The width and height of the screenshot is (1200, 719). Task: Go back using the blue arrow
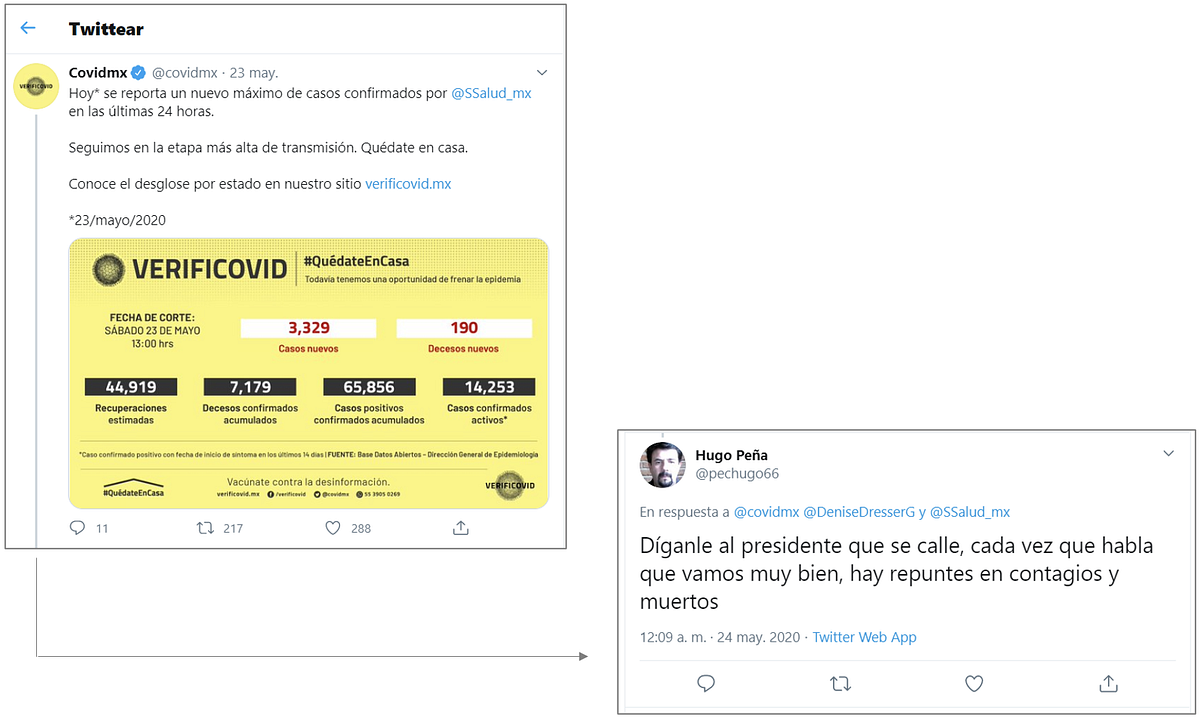[x=28, y=28]
